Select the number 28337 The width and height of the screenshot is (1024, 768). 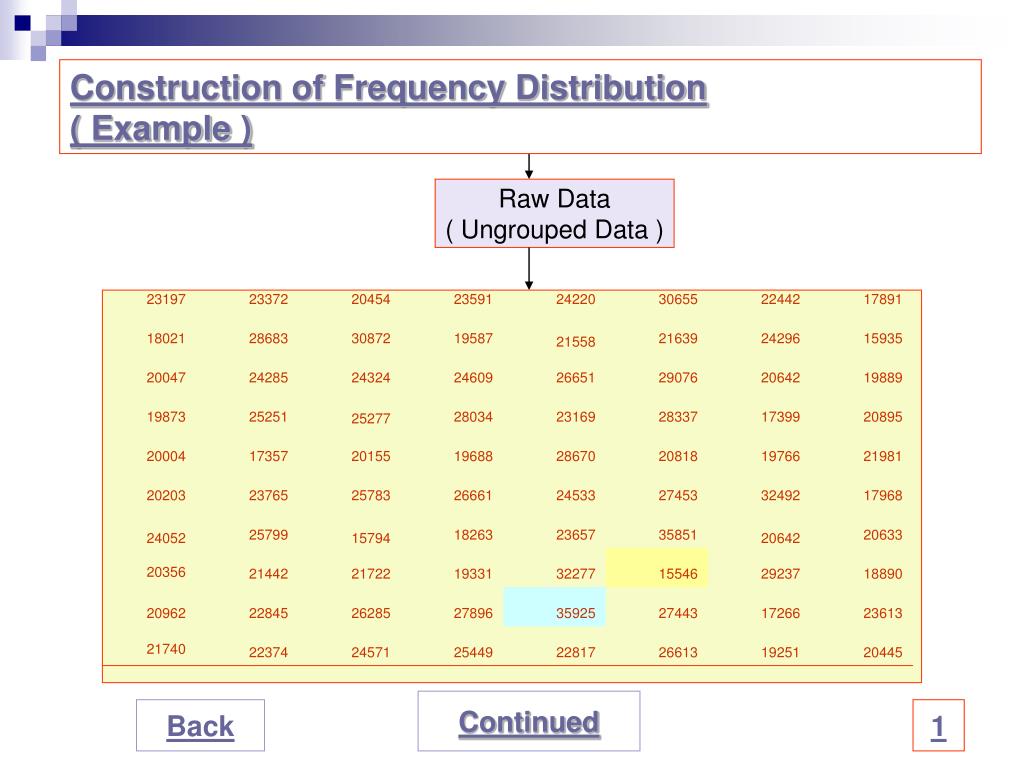[678, 417]
